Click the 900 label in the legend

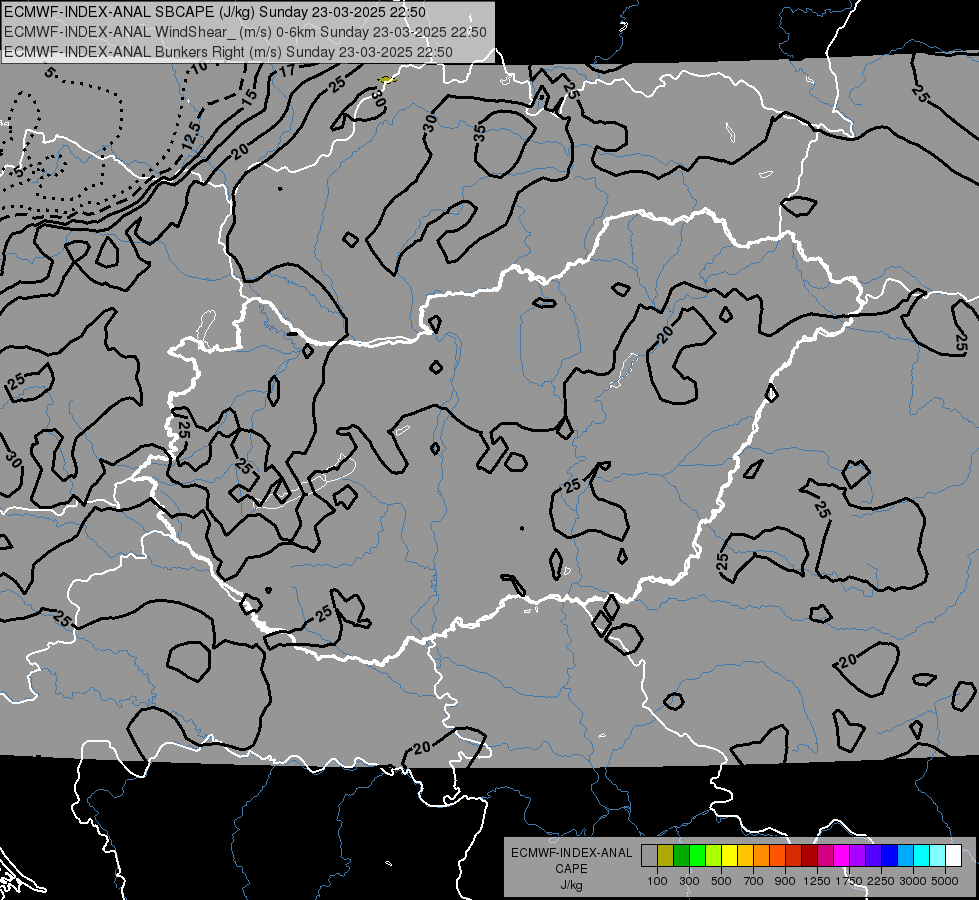pos(785,881)
